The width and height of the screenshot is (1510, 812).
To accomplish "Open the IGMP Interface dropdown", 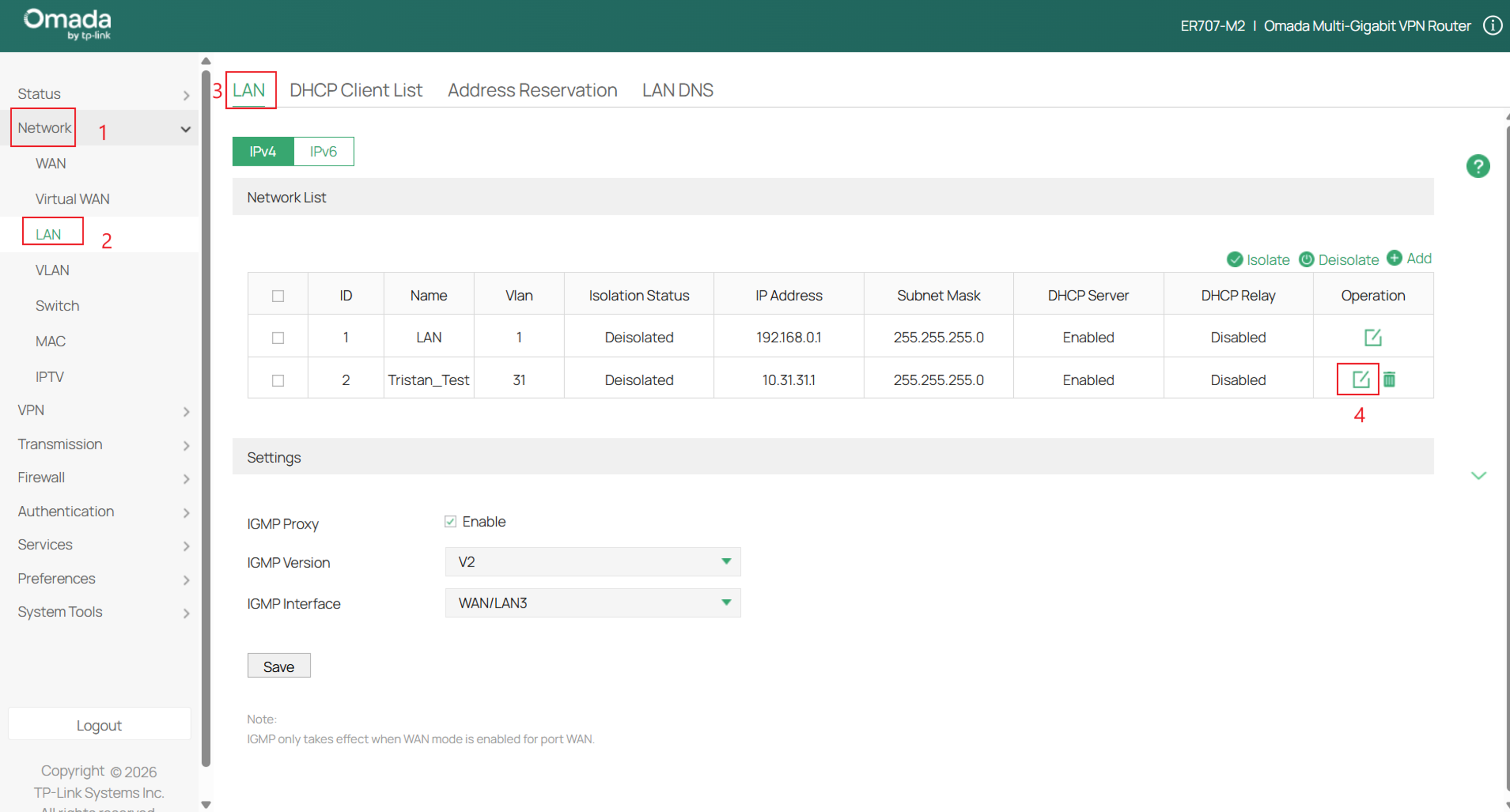I will 592,603.
